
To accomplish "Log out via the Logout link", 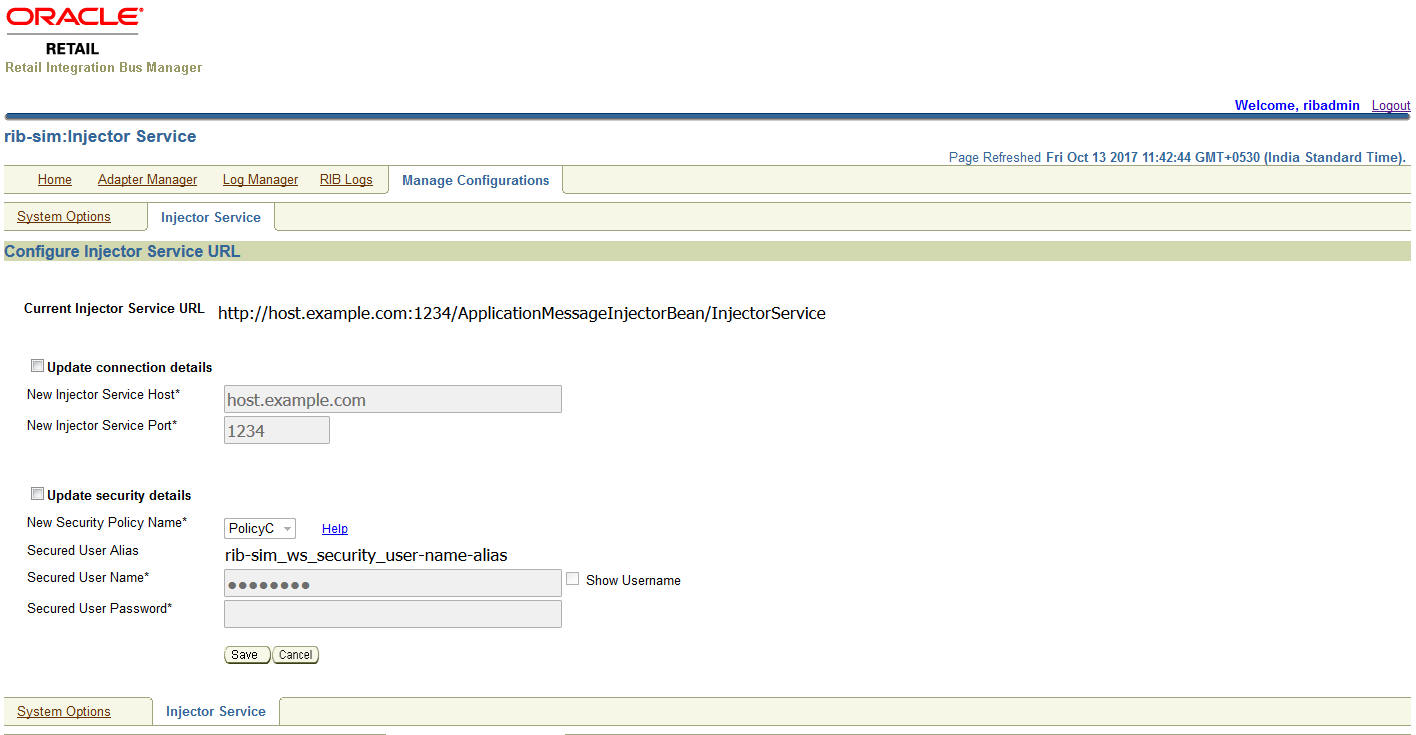I will click(1391, 105).
